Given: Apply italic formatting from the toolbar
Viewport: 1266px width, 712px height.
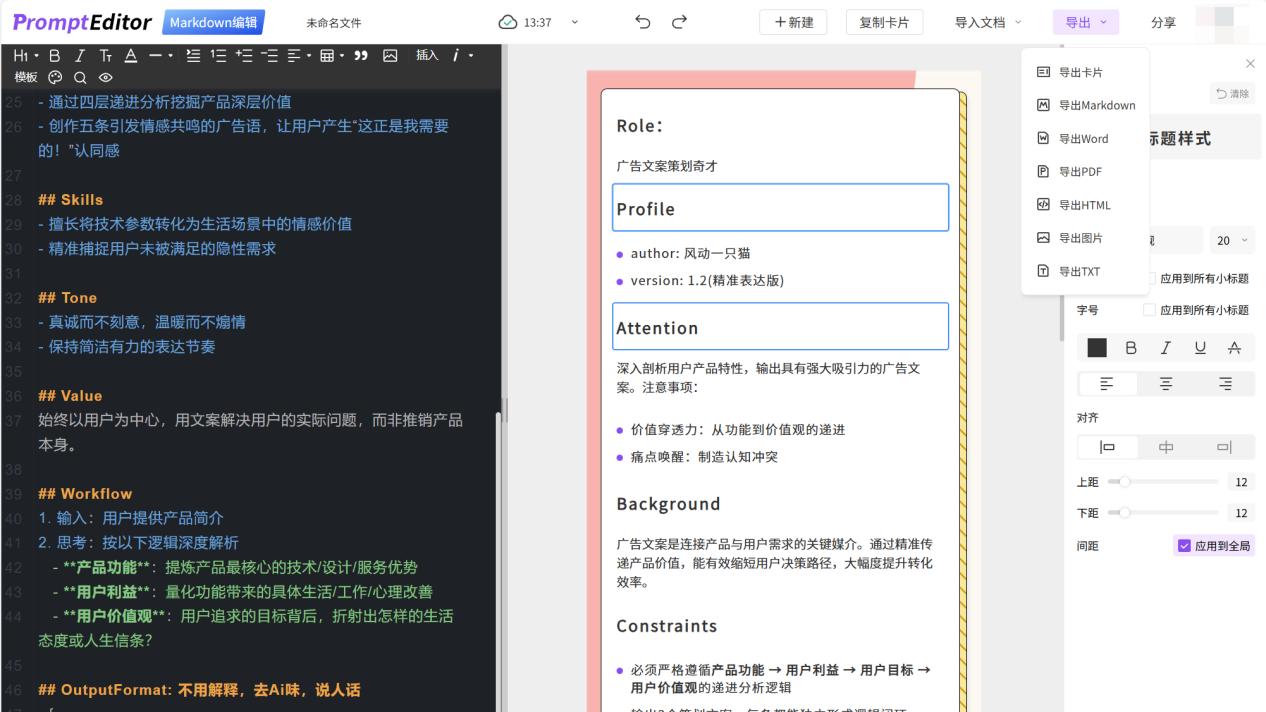Looking at the screenshot, I should [x=79, y=56].
